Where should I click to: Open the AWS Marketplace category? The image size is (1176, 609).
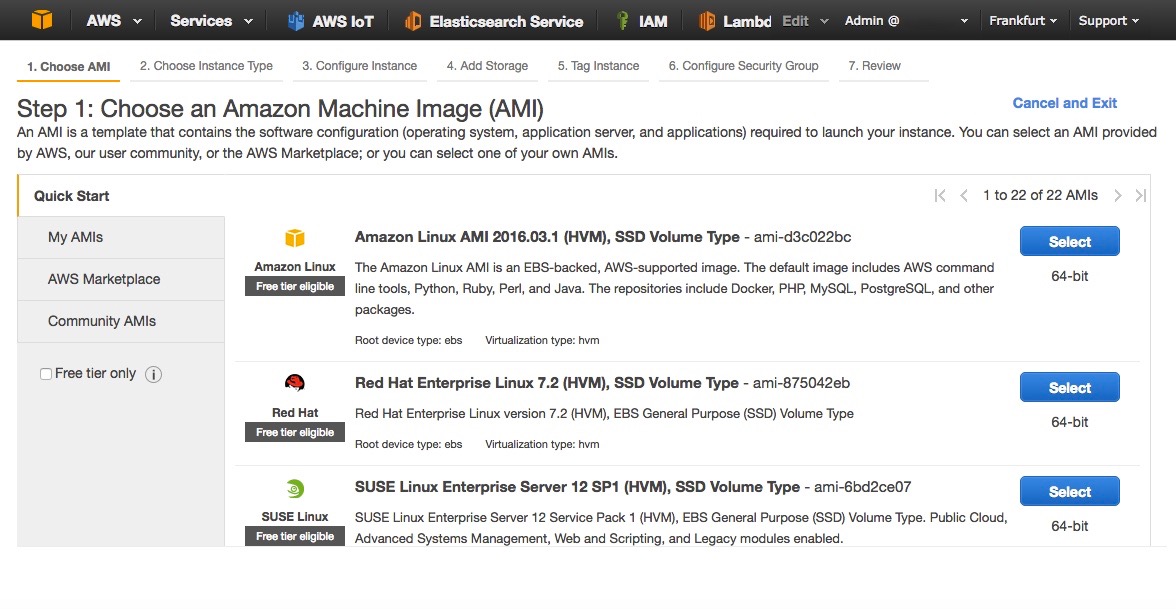121,279
